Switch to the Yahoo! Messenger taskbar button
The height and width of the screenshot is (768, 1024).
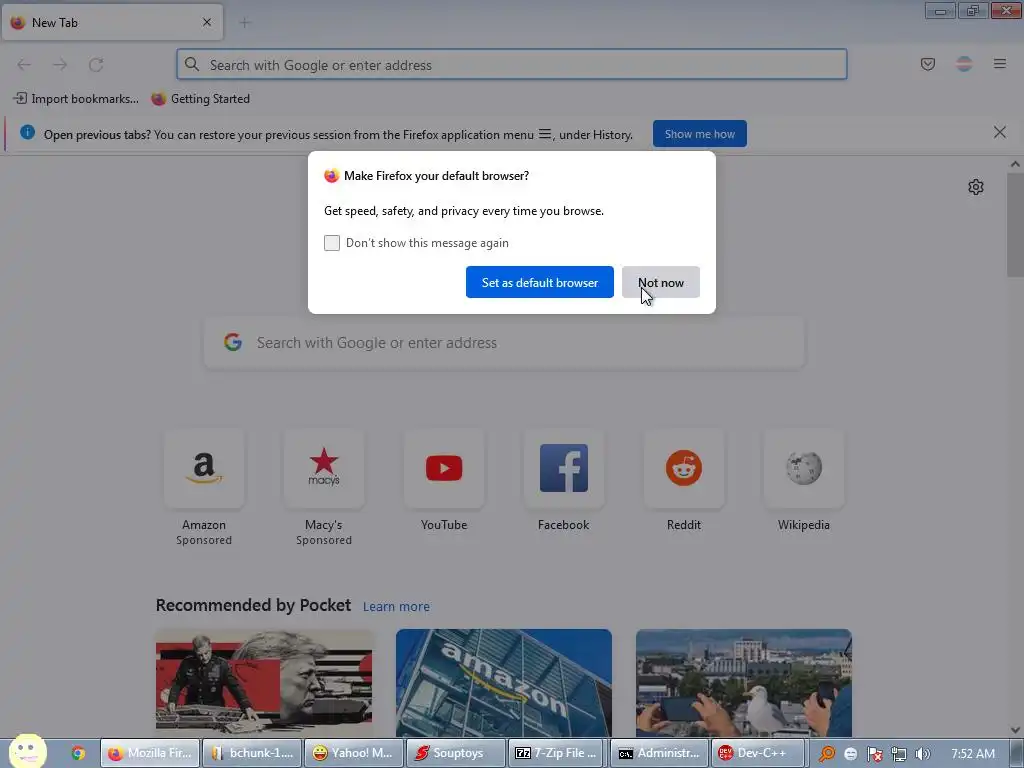pos(354,753)
